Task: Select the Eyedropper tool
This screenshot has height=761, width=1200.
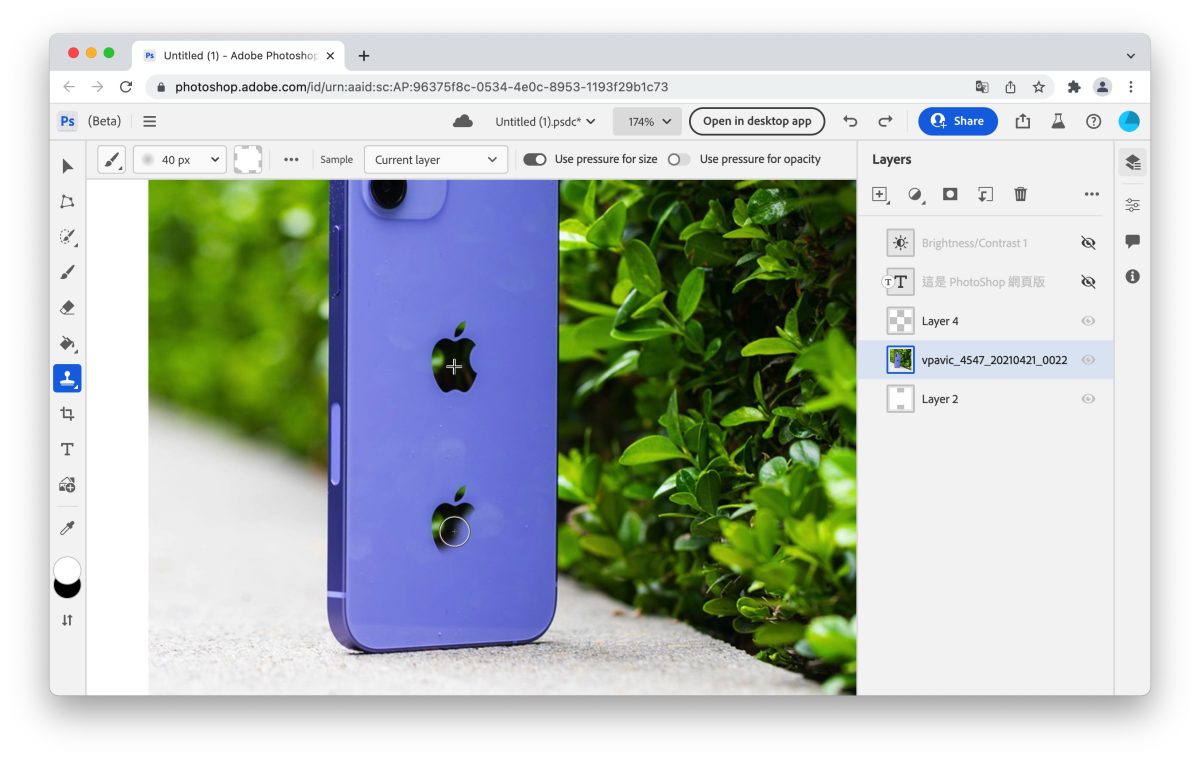Action: (67, 528)
